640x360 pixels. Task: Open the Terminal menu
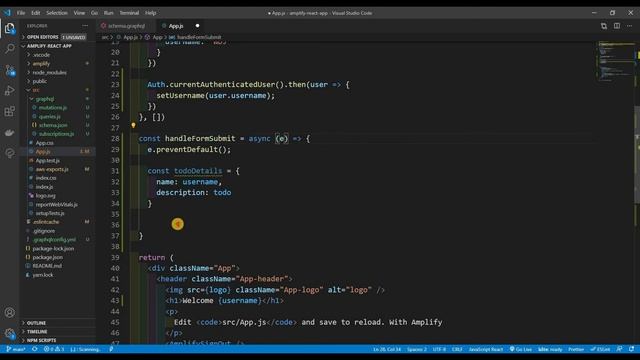pos(129,13)
